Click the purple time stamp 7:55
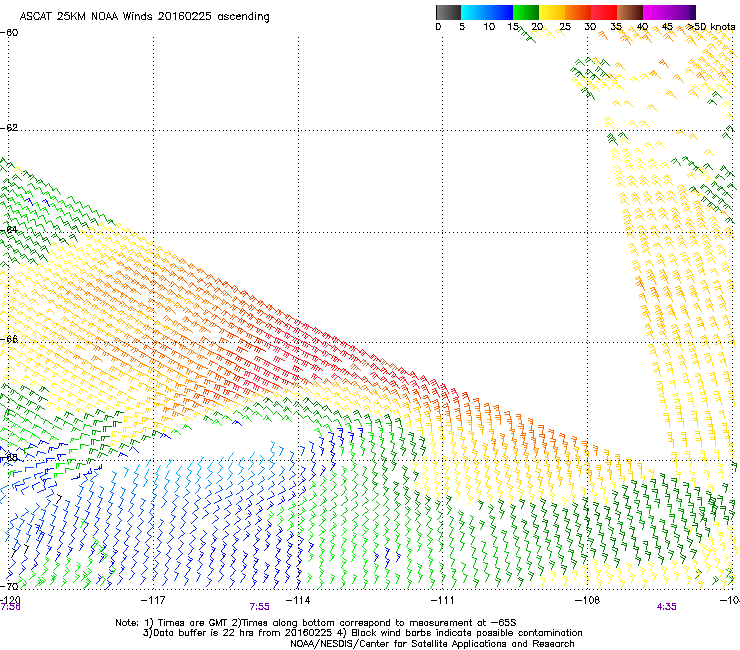This screenshot has width=740, height=650. point(260,607)
